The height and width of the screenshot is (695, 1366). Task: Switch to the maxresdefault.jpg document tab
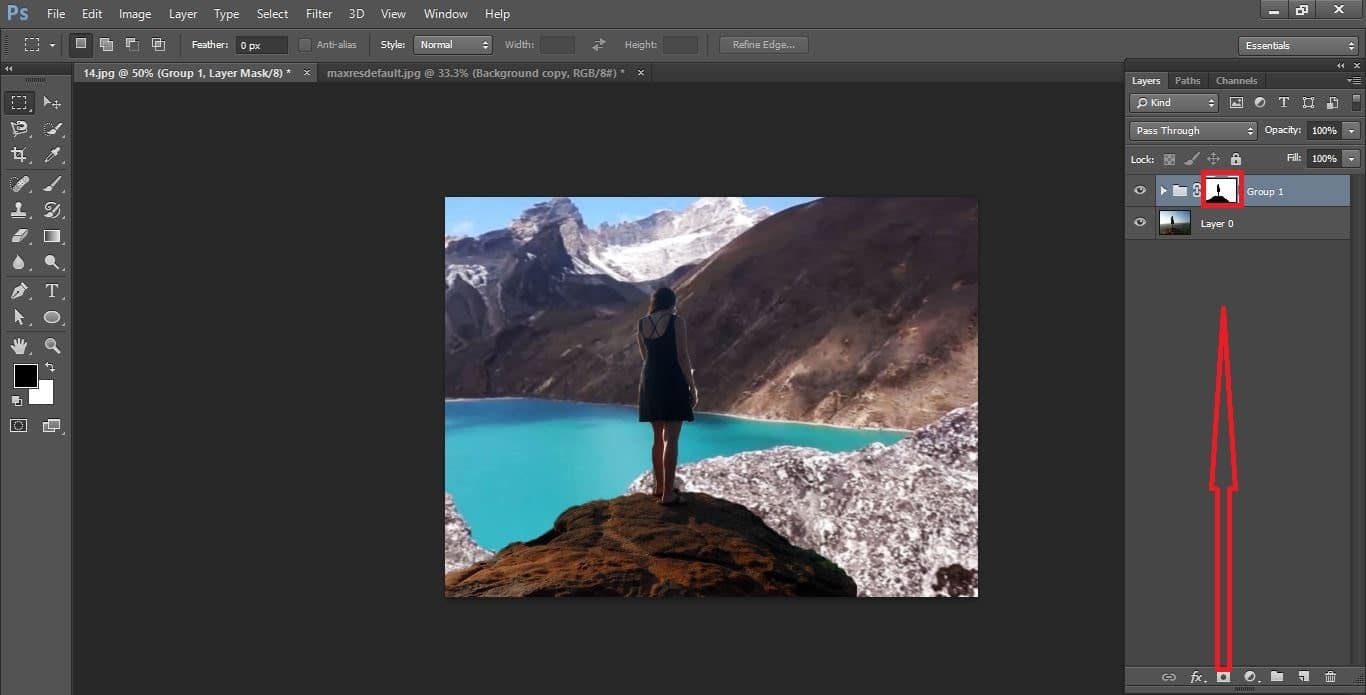[470, 72]
